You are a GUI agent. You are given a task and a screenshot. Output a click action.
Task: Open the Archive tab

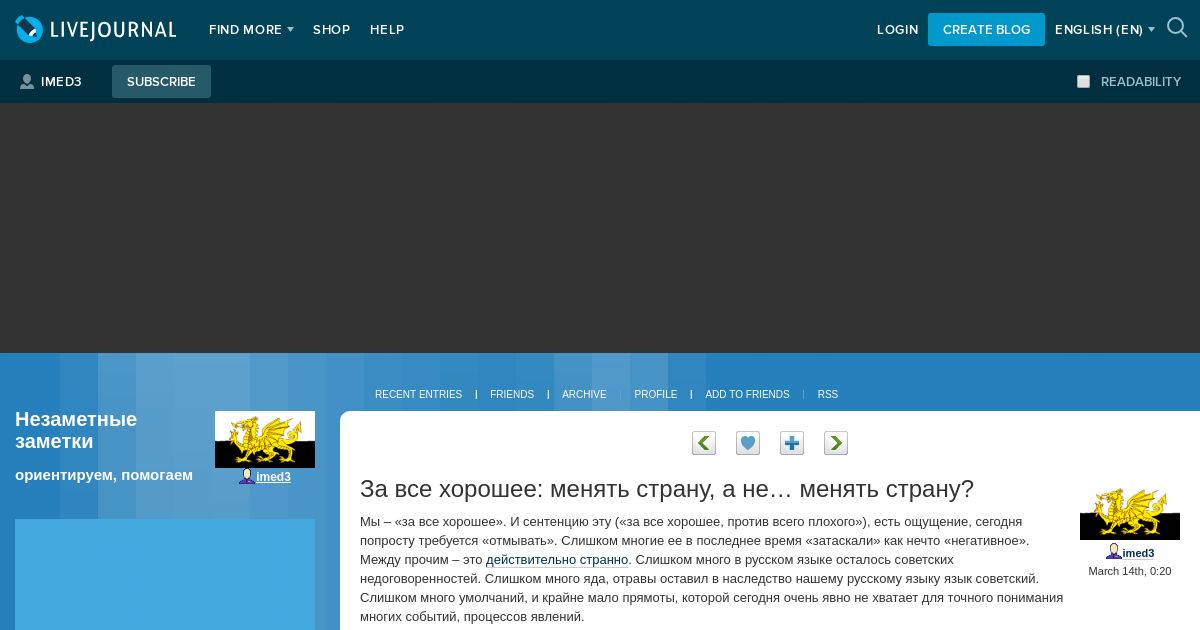click(584, 395)
